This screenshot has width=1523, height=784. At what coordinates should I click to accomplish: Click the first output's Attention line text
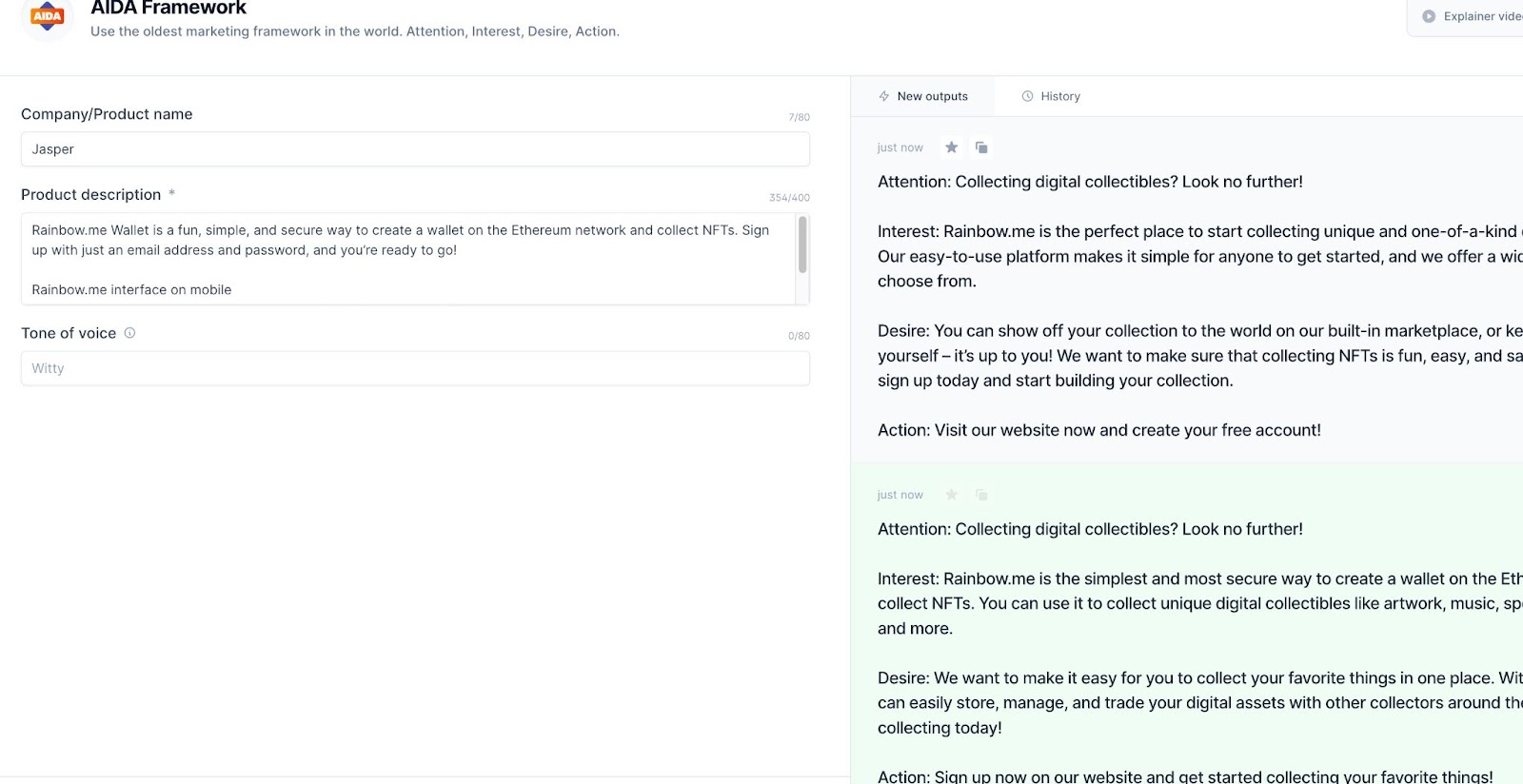(x=1090, y=182)
